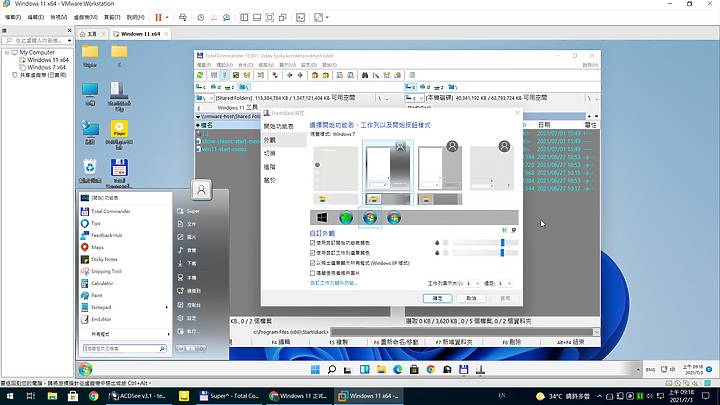Open Total Commander floppy icon in guest taskbar
This screenshot has height=405, width=720.
point(464,369)
